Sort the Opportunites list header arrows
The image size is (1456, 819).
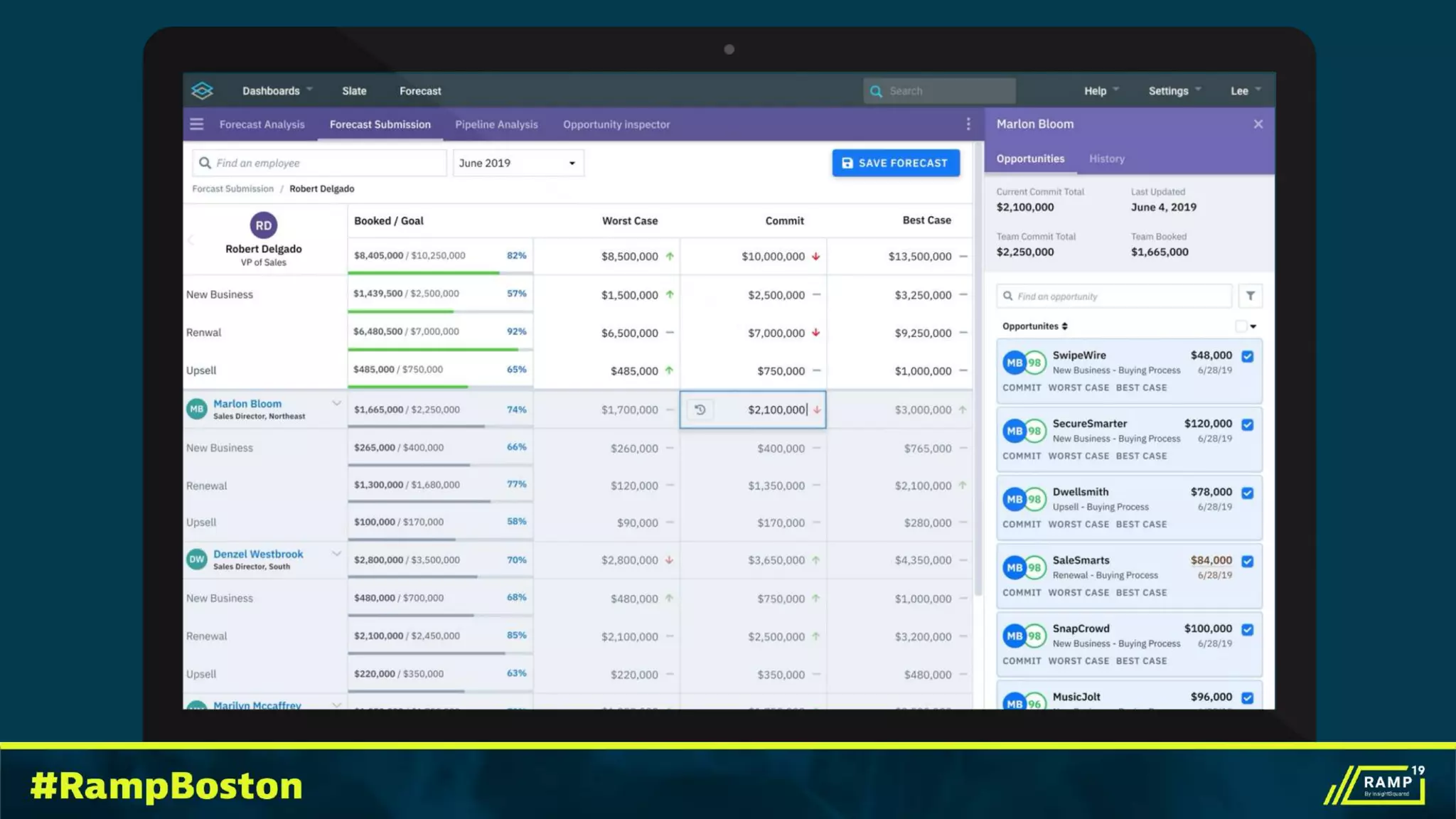coord(1064,326)
